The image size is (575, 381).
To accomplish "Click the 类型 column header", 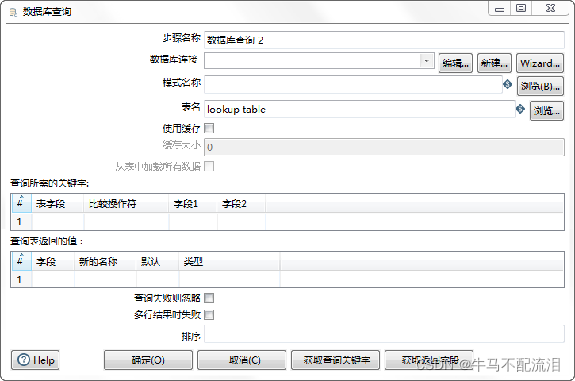I will pos(230,261).
